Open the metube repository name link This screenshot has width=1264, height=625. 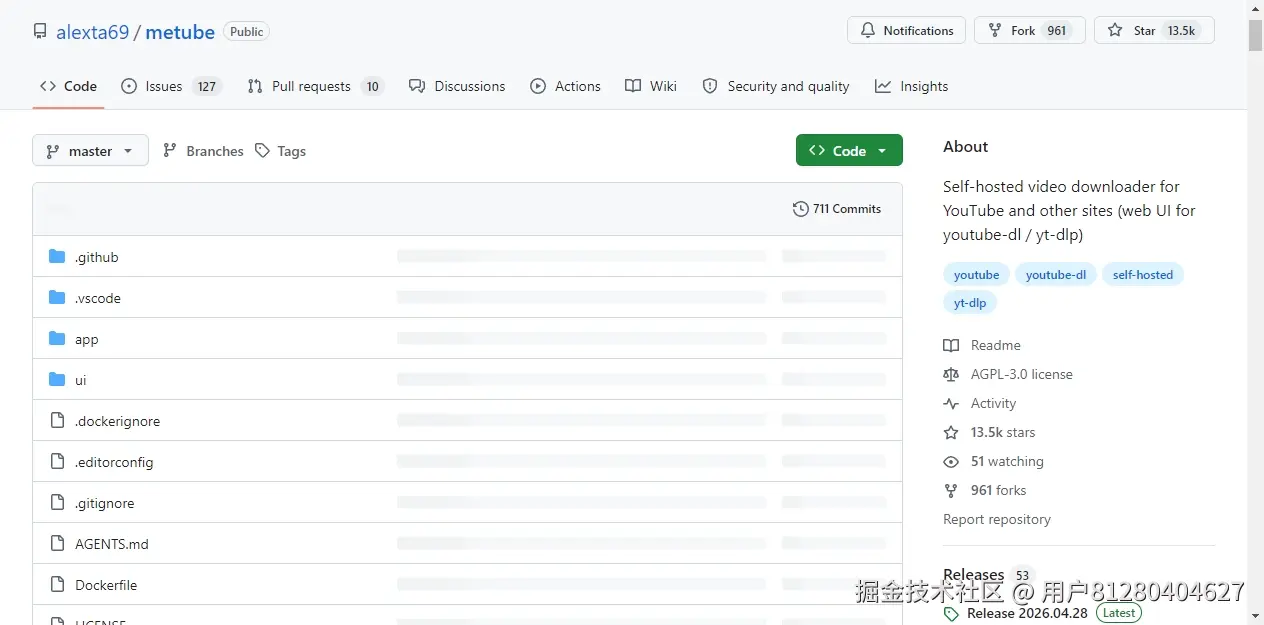180,32
